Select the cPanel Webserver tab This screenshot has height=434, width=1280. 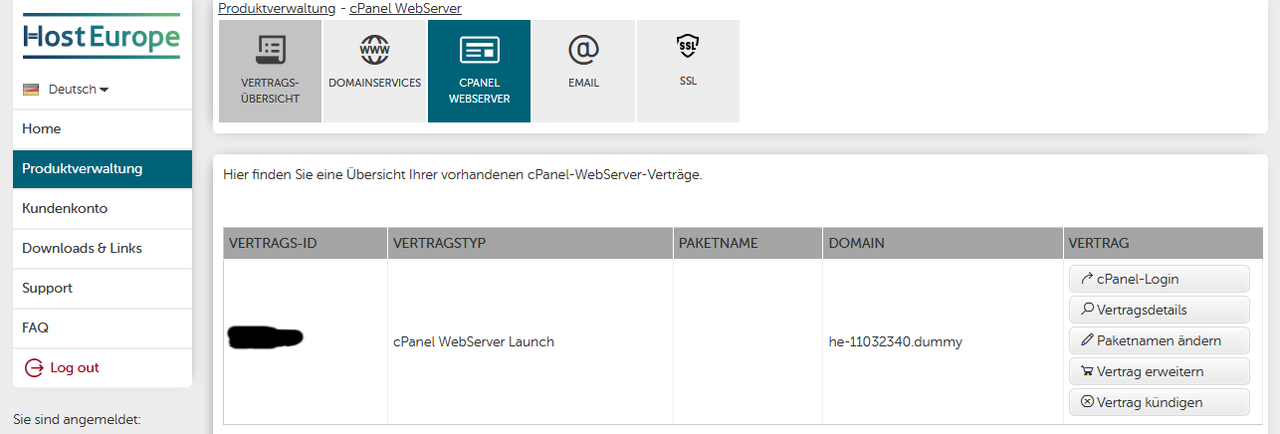tap(479, 71)
